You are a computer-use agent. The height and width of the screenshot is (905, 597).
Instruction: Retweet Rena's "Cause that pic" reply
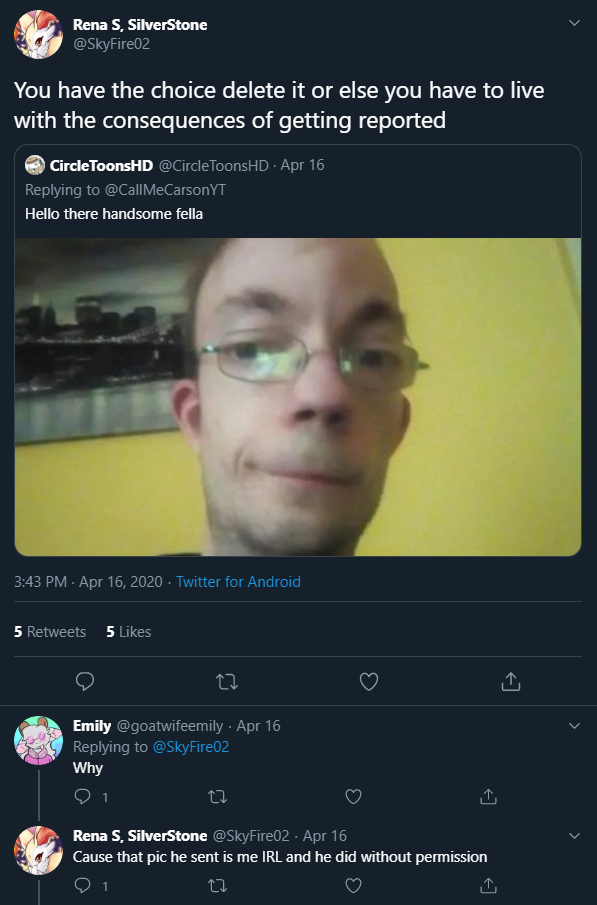point(217,885)
